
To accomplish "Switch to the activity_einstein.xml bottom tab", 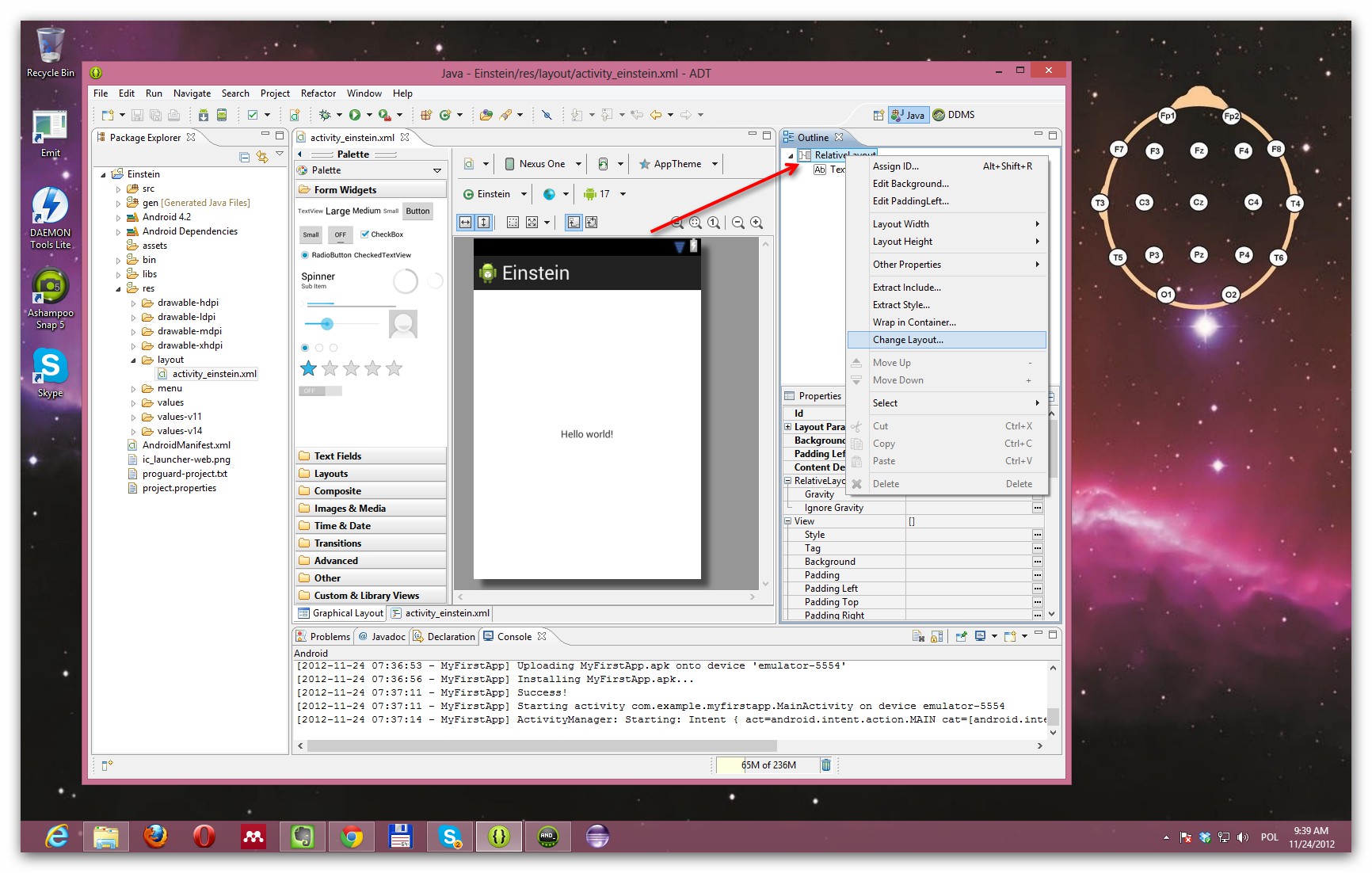I will point(440,613).
